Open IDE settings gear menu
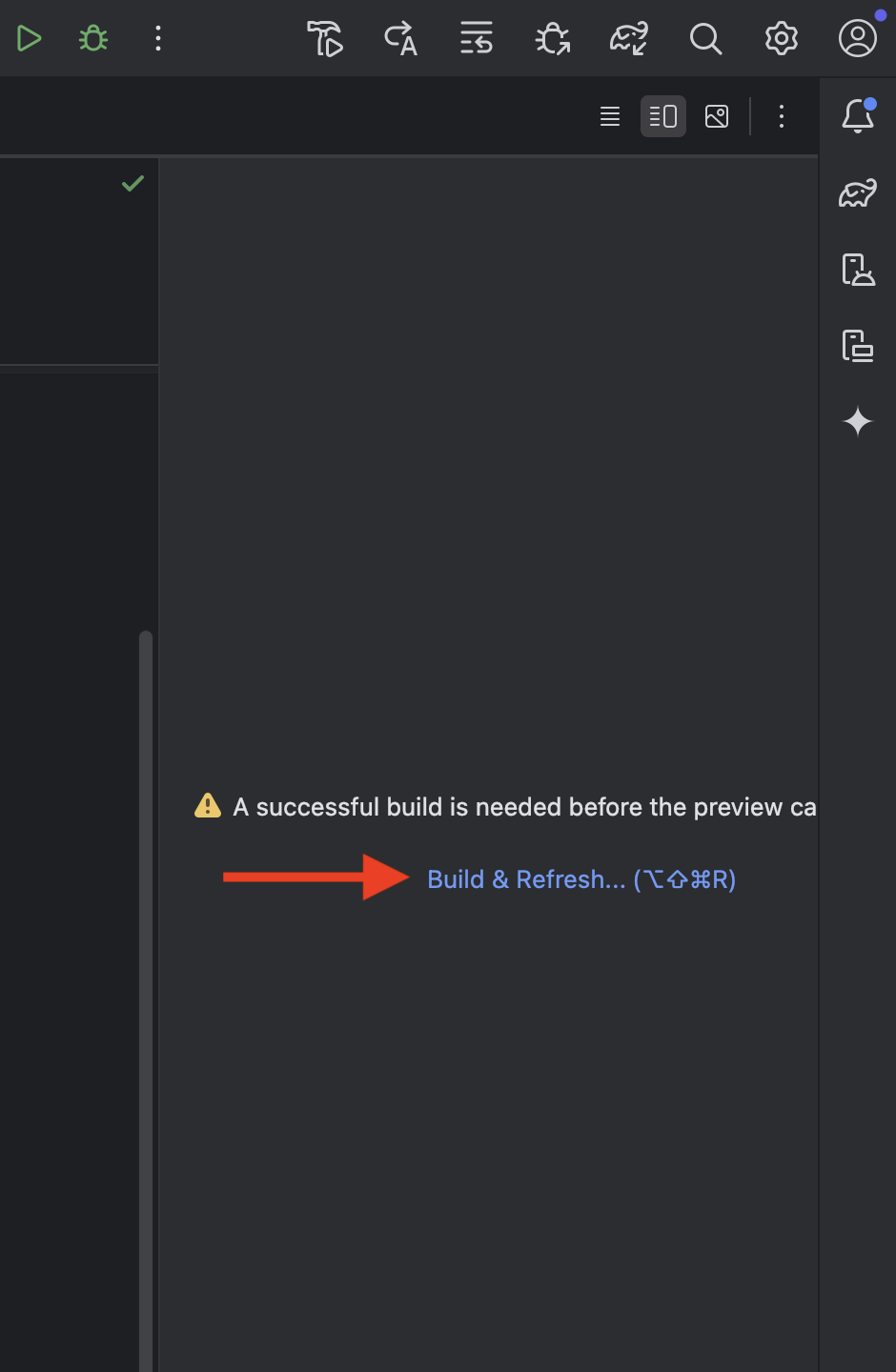896x1372 pixels. click(x=782, y=39)
